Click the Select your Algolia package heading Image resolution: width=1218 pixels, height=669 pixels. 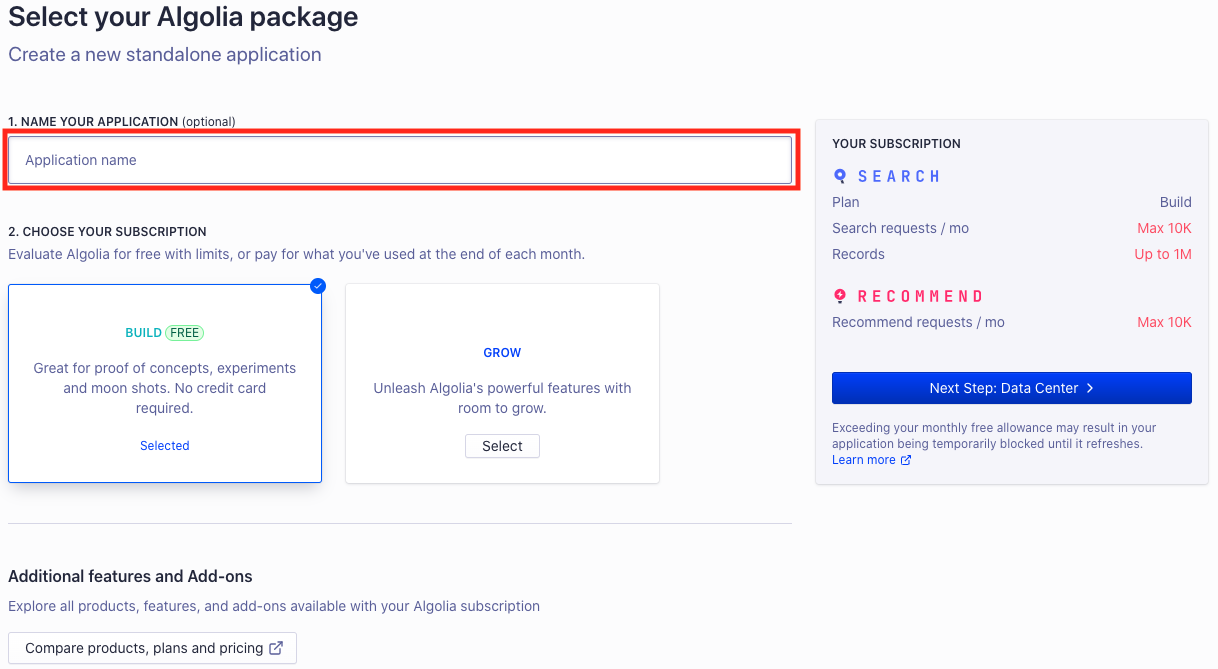tap(183, 16)
